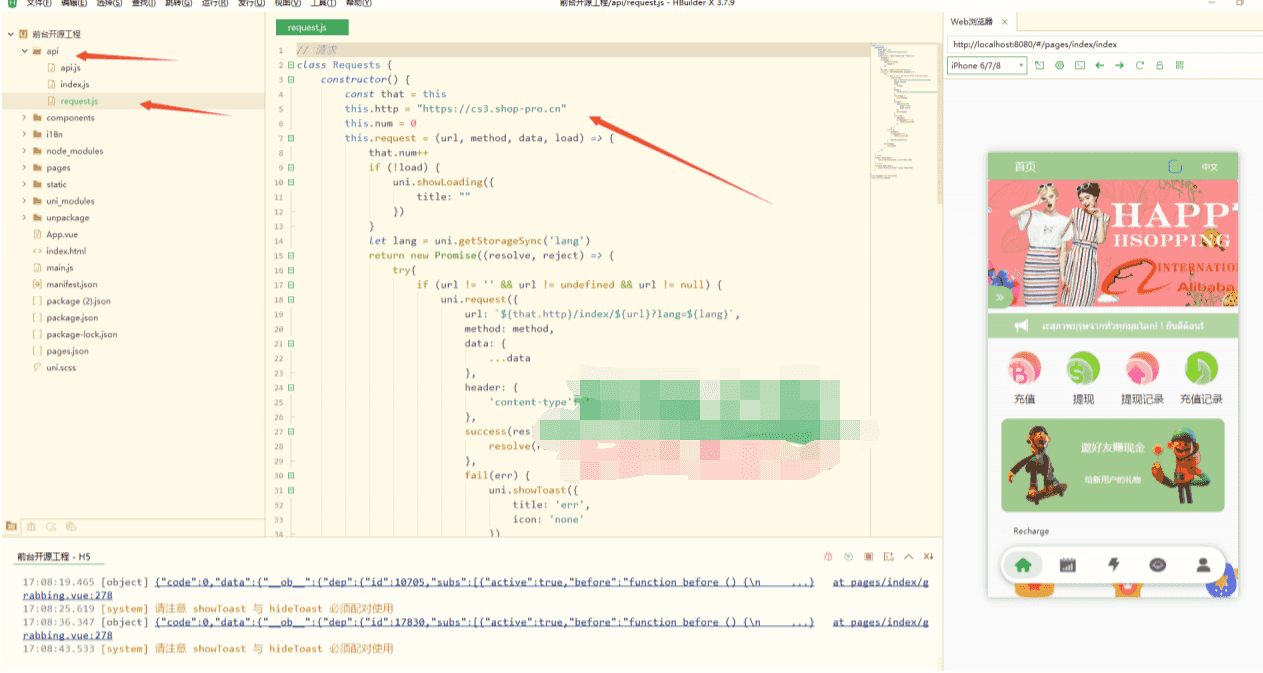Open the index.js file in api folder
This screenshot has height=673, width=1263.
click(x=74, y=84)
